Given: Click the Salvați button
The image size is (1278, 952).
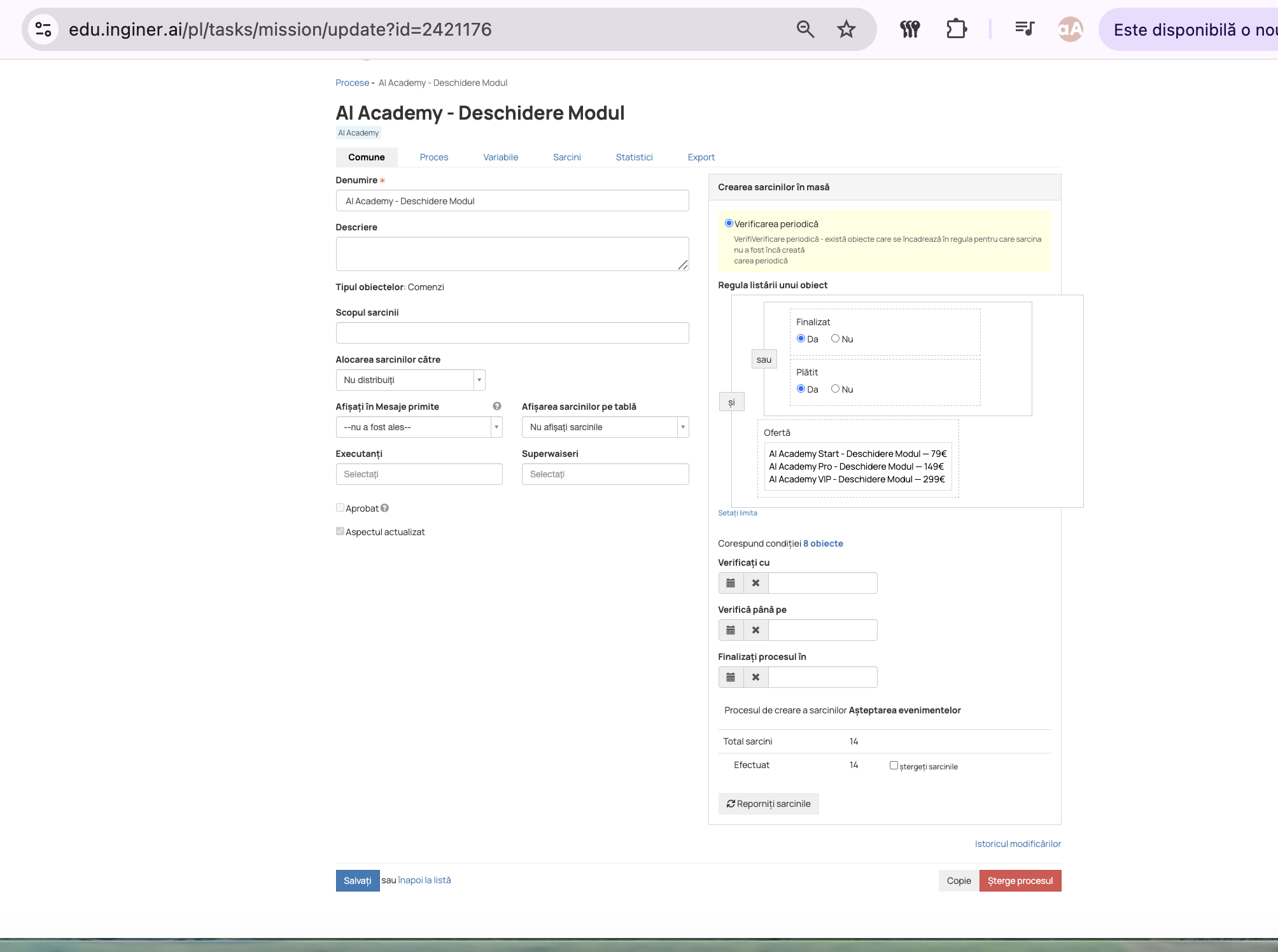Looking at the screenshot, I should pos(358,881).
